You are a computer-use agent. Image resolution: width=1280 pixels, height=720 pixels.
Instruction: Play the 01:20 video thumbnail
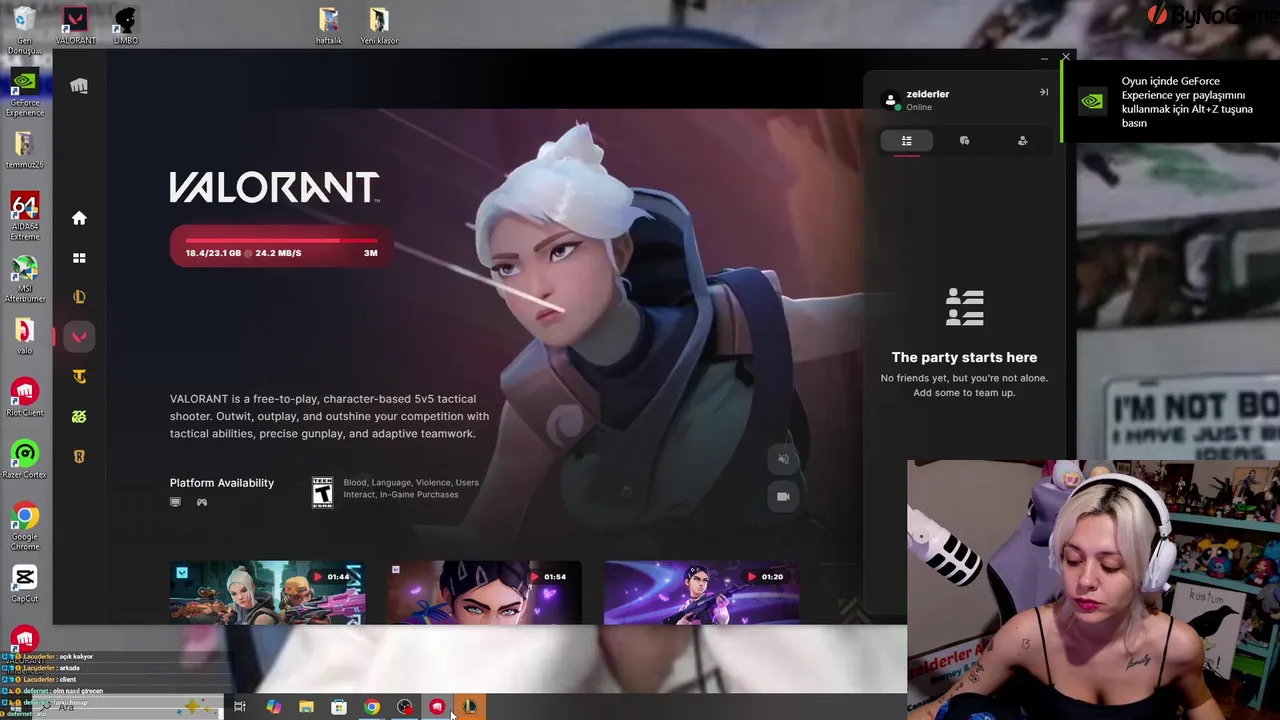click(x=701, y=592)
